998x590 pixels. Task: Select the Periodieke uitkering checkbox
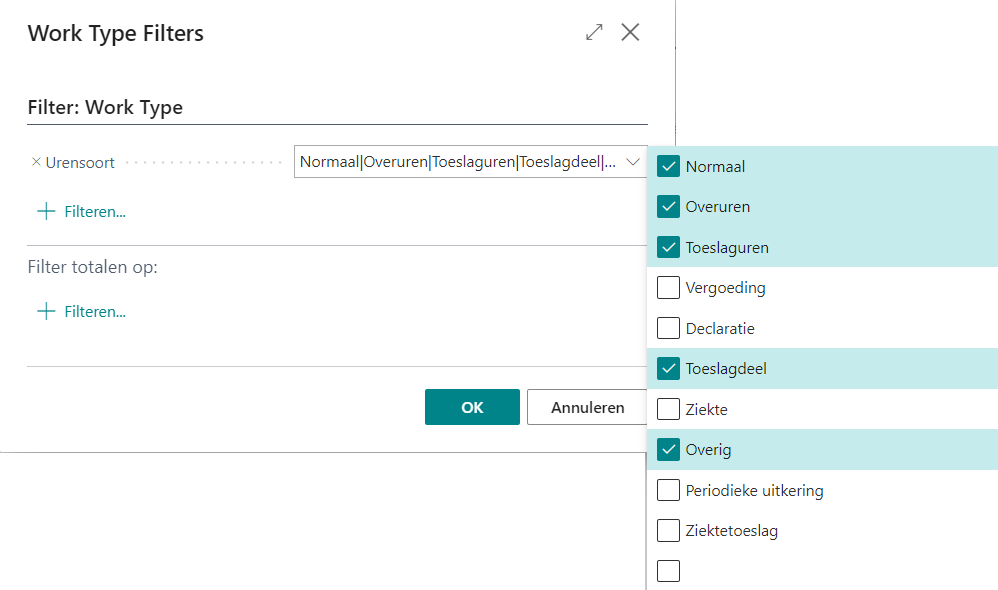(x=668, y=490)
